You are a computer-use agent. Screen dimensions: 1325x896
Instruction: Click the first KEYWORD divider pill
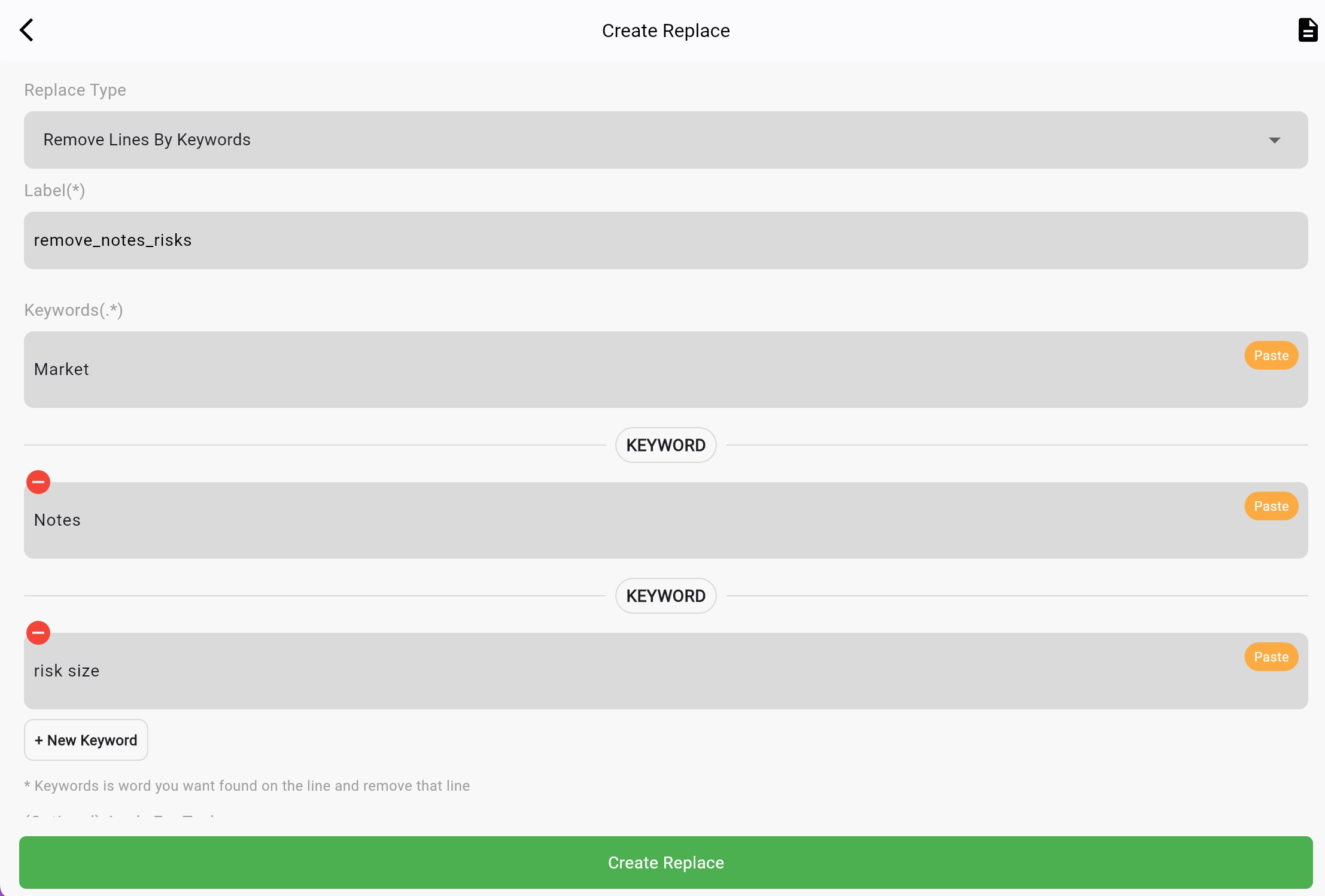(x=665, y=445)
